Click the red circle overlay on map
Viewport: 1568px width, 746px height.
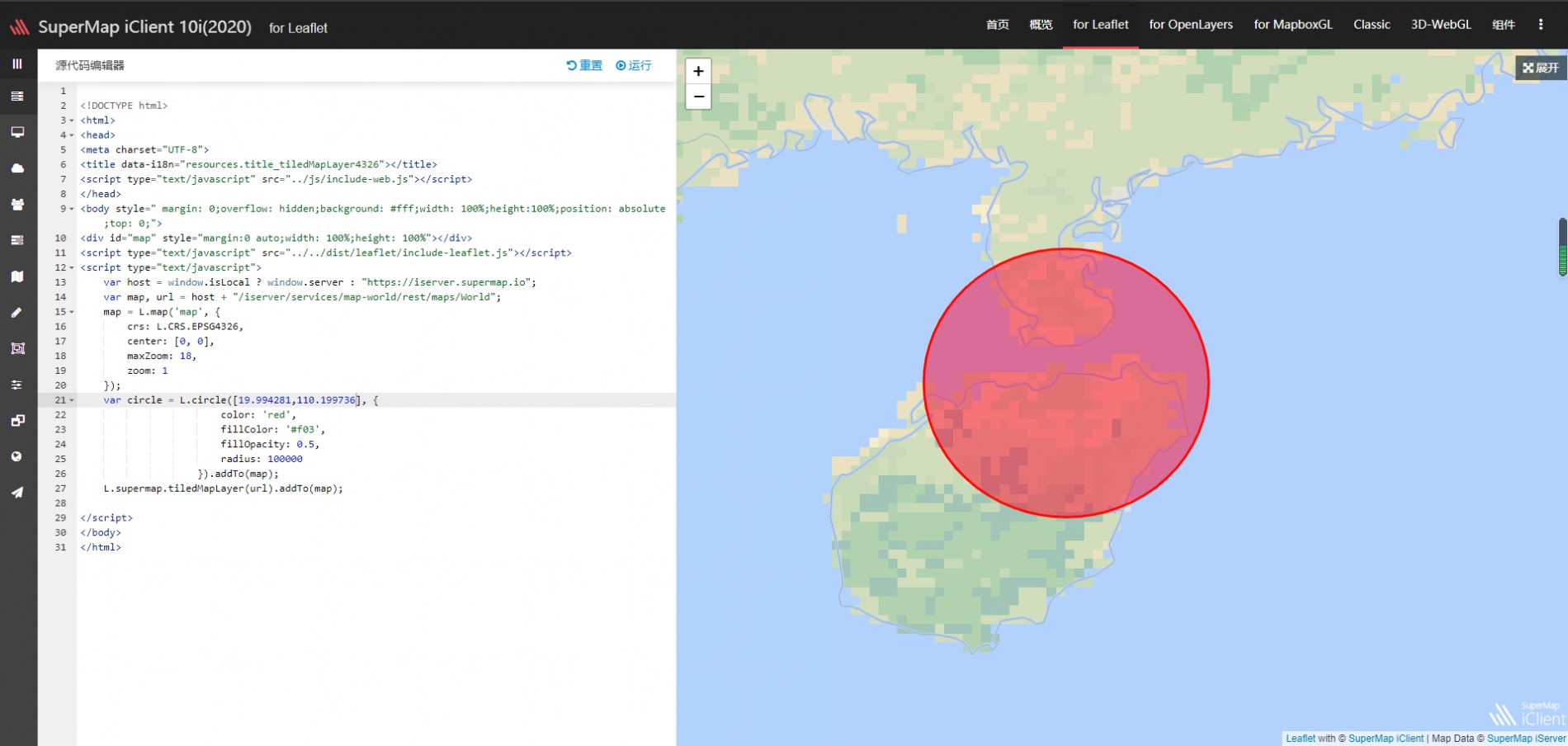(x=1066, y=383)
